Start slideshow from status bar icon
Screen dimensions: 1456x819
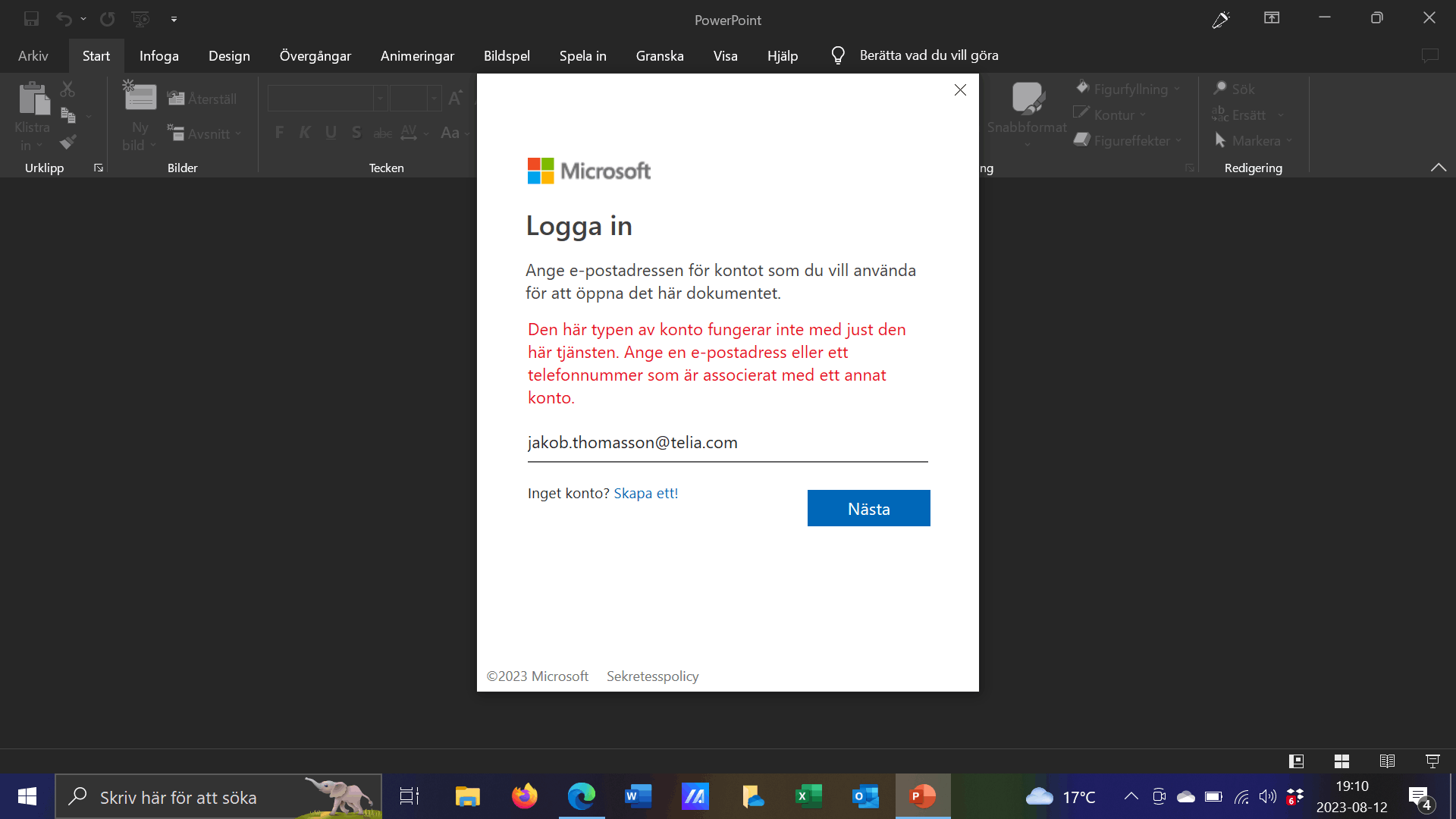(x=1432, y=761)
